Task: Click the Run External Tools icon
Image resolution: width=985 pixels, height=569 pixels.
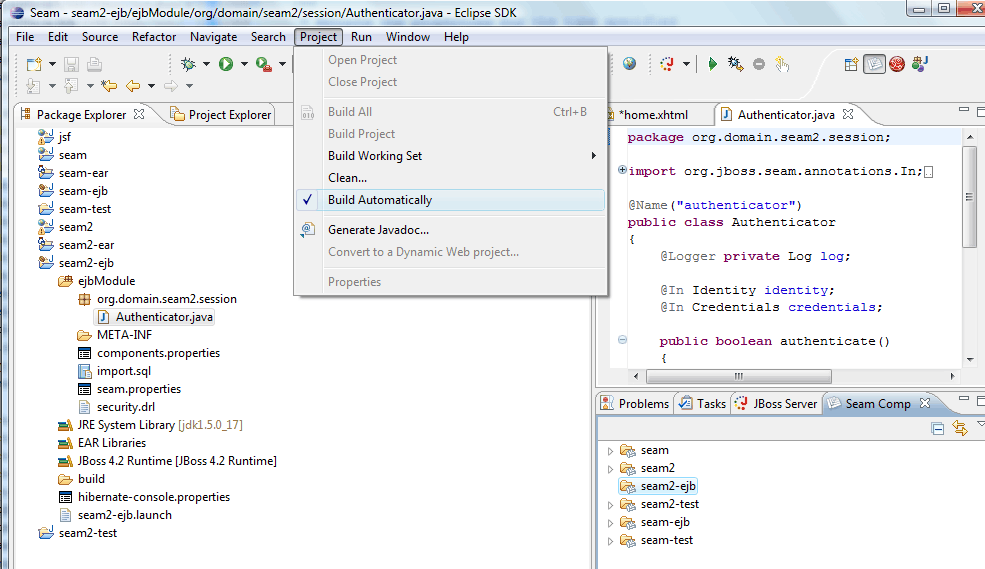Action: pyautogui.click(x=263, y=64)
